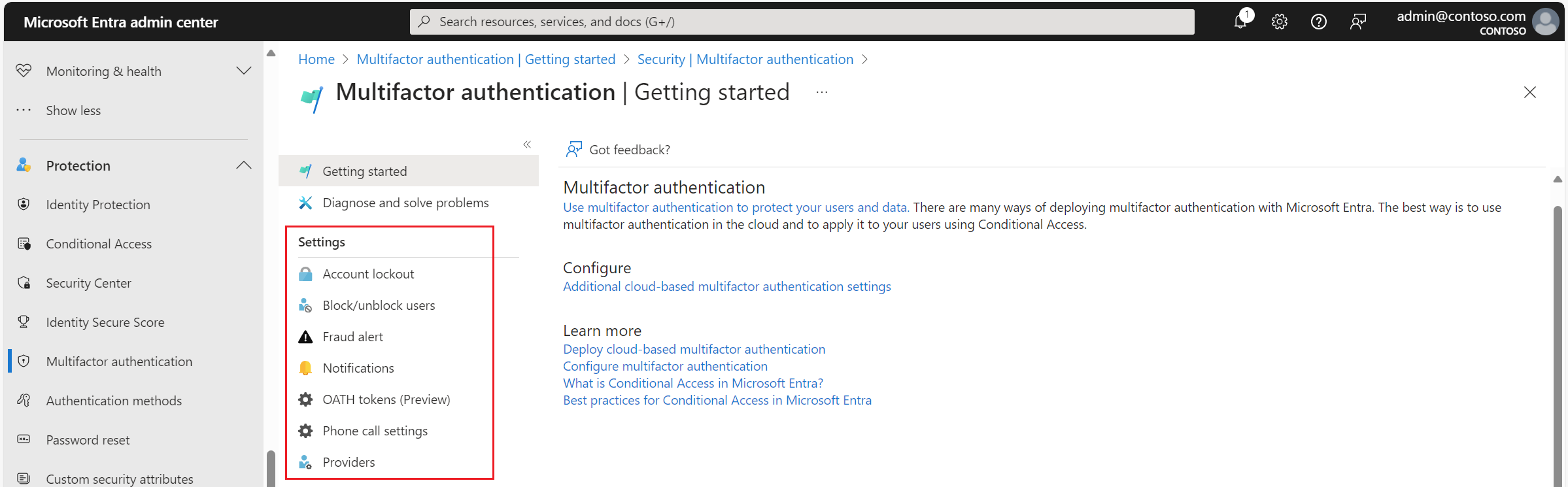
Task: Click the Monitoring & health heart icon
Action: pyautogui.click(x=24, y=71)
